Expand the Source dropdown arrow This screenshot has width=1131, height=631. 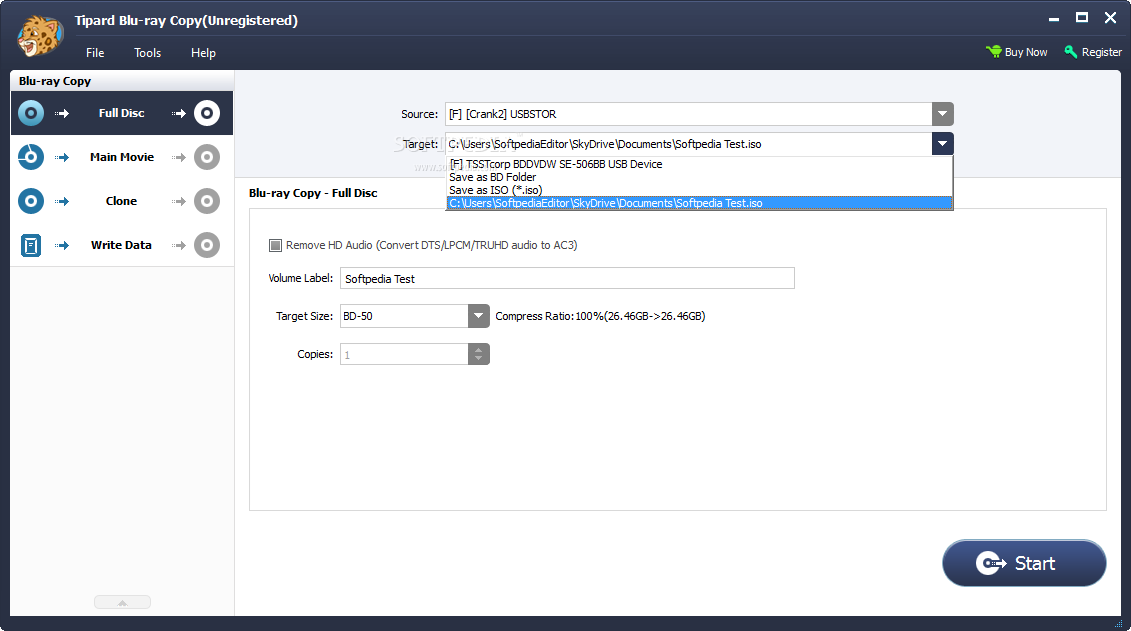tap(943, 114)
